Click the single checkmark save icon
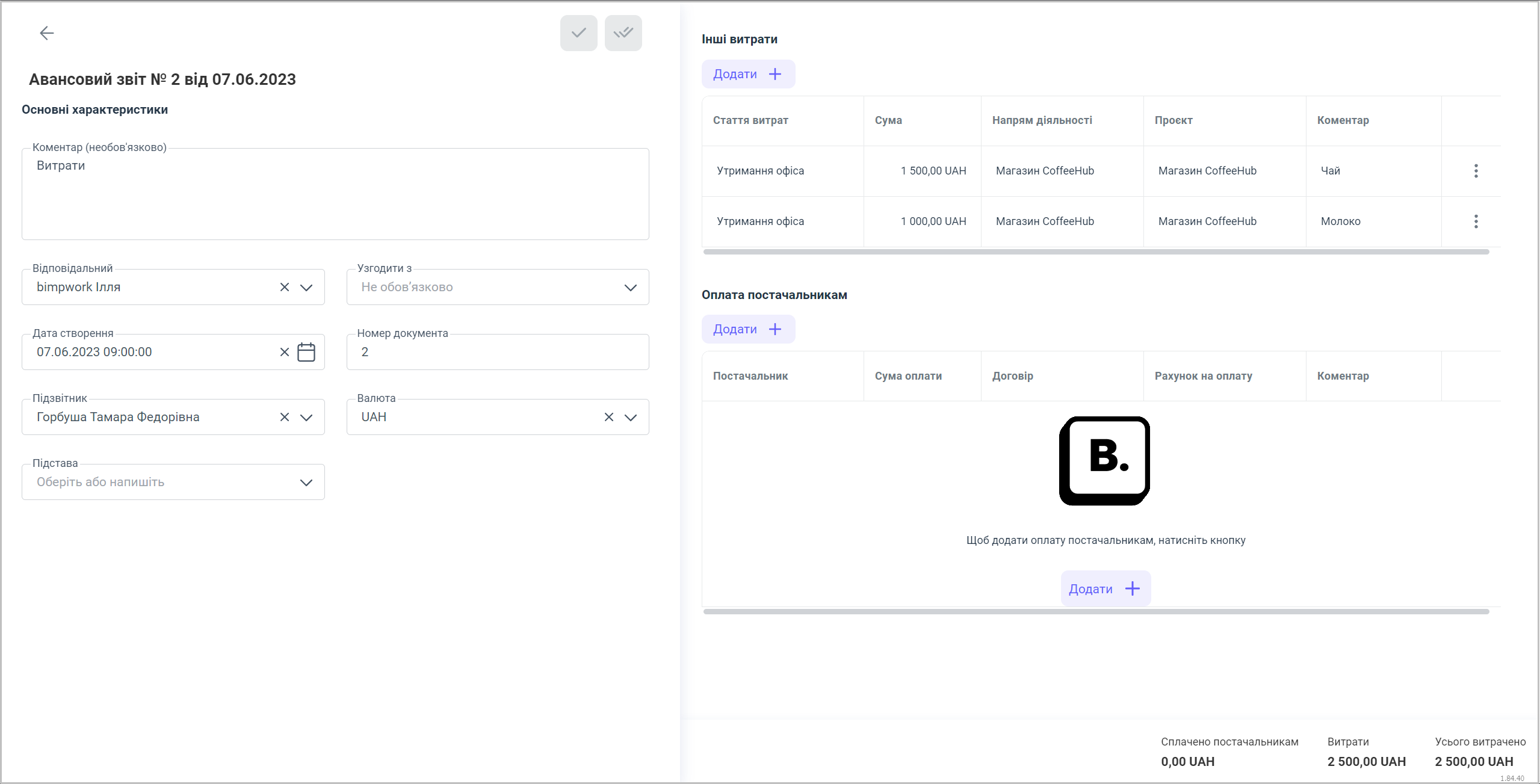The width and height of the screenshot is (1540, 784). 578,33
